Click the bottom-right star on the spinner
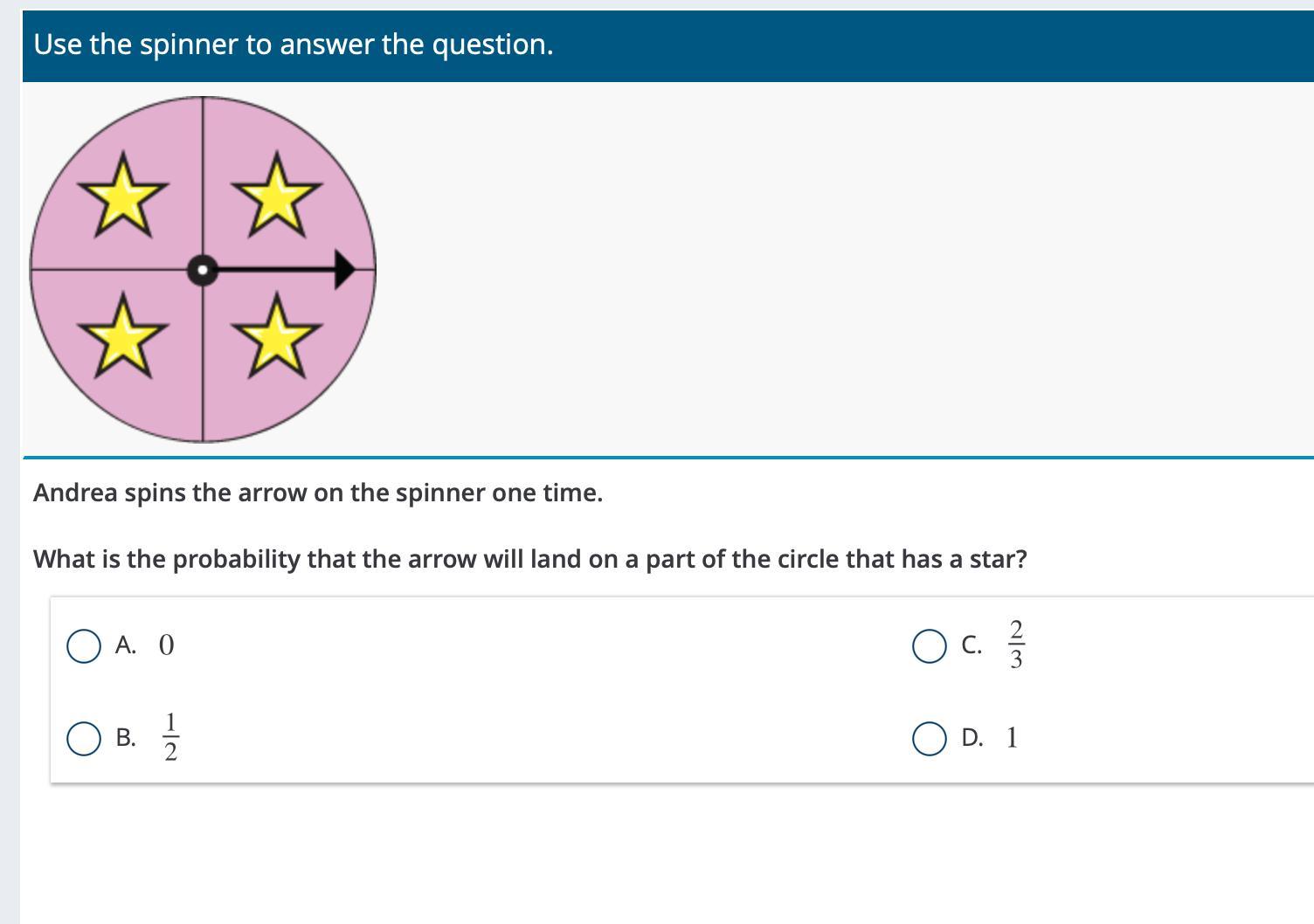The width and height of the screenshot is (1314, 924). click(x=277, y=335)
